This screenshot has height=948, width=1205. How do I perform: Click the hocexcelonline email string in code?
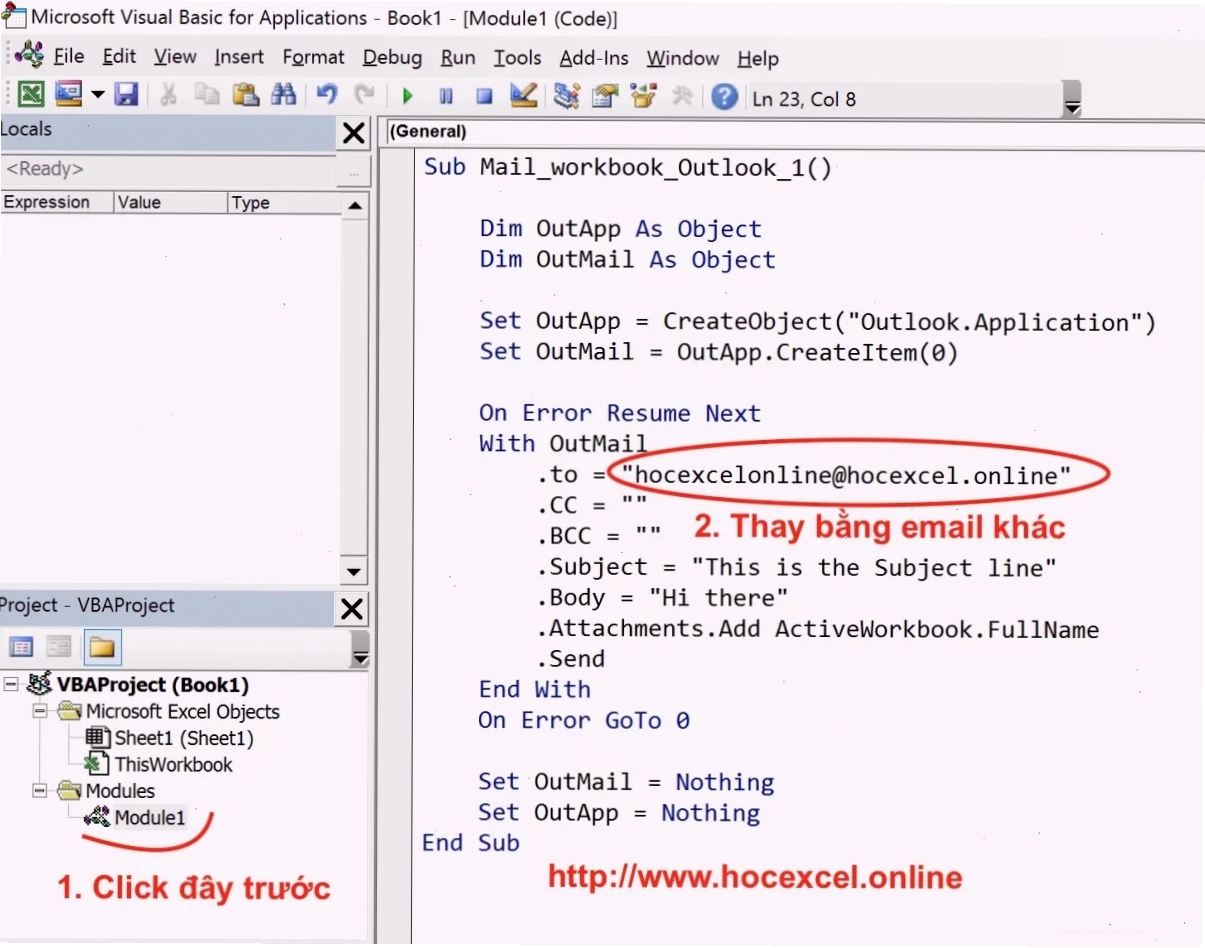846,475
